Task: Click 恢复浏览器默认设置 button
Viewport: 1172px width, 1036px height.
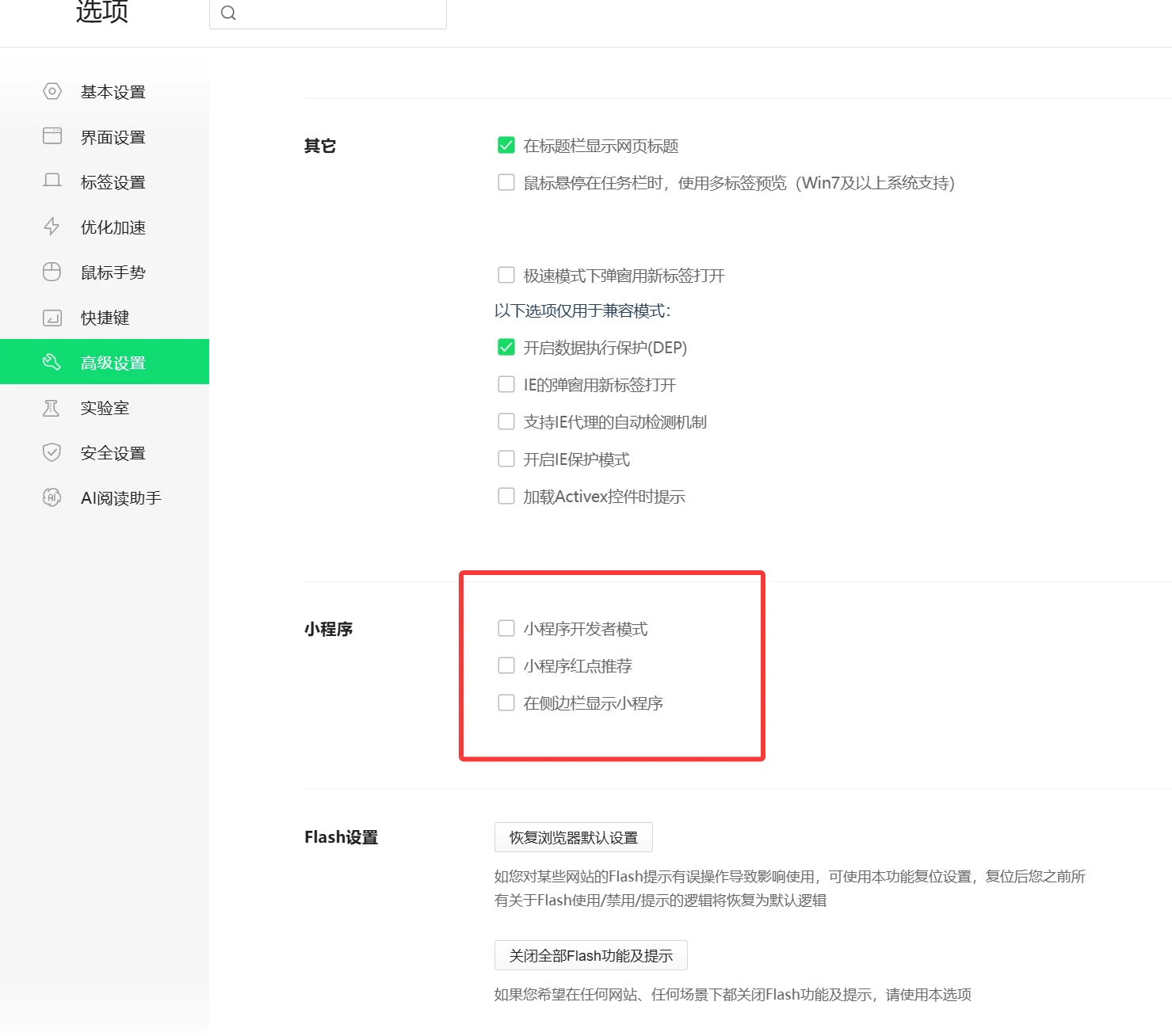Action: click(x=573, y=837)
